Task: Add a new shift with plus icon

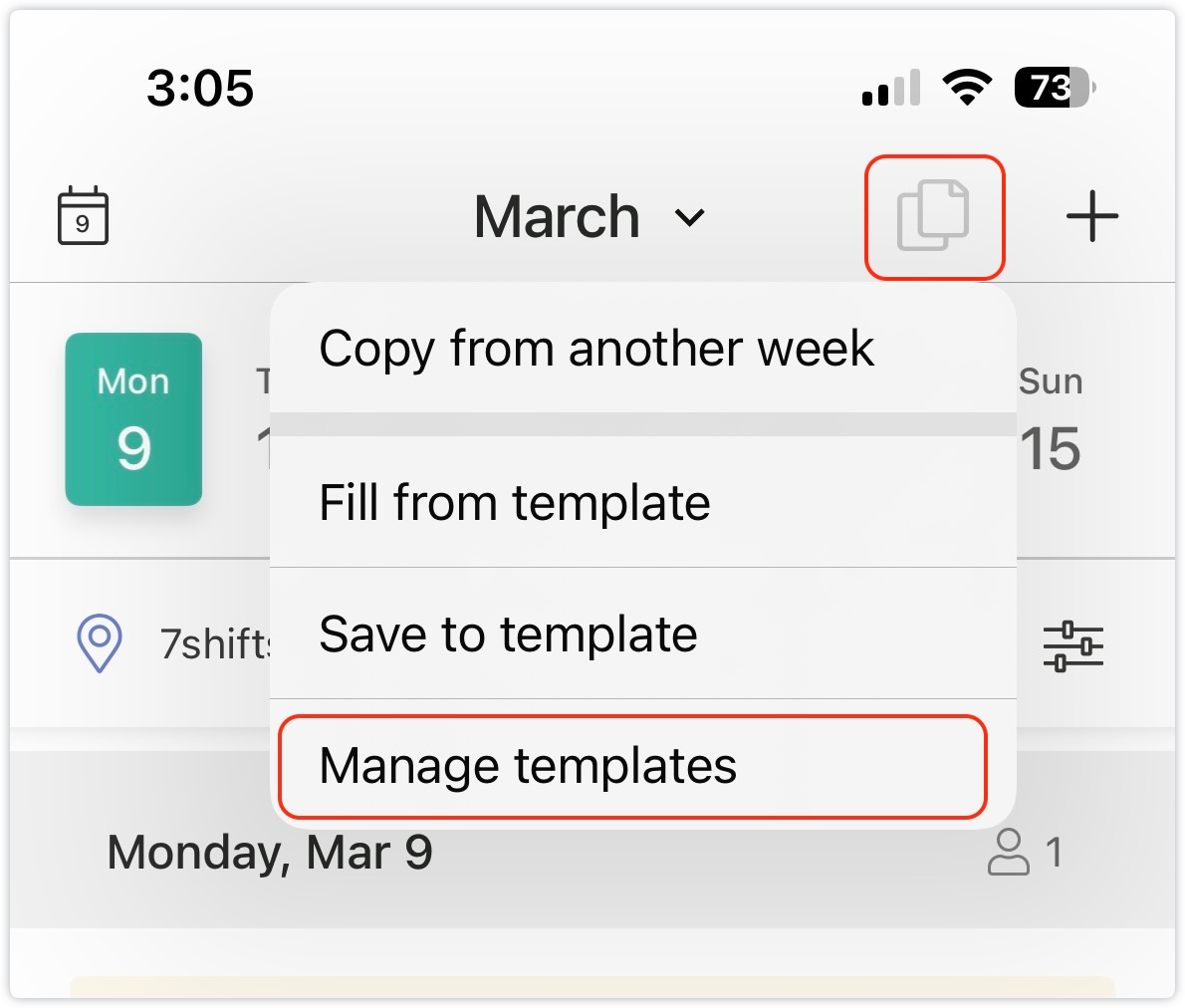Action: coord(1092,216)
